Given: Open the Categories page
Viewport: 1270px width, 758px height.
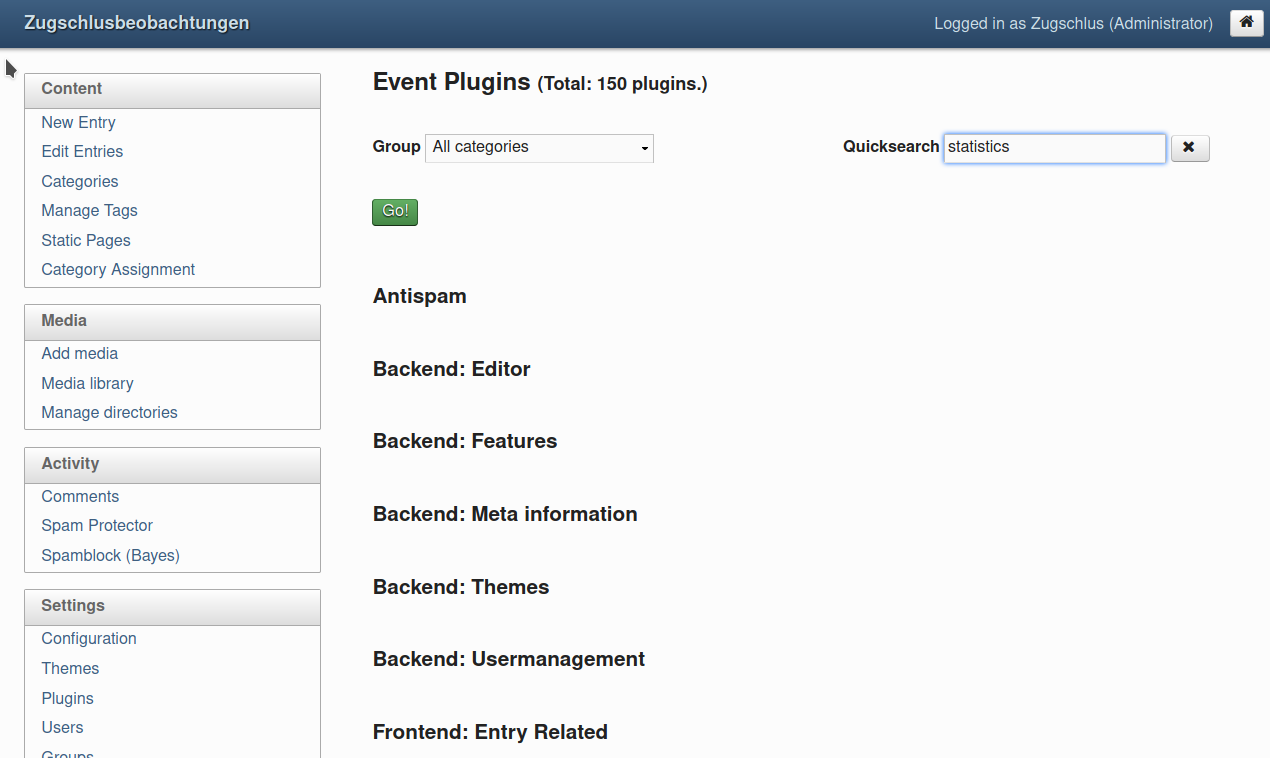Looking at the screenshot, I should tap(80, 181).
